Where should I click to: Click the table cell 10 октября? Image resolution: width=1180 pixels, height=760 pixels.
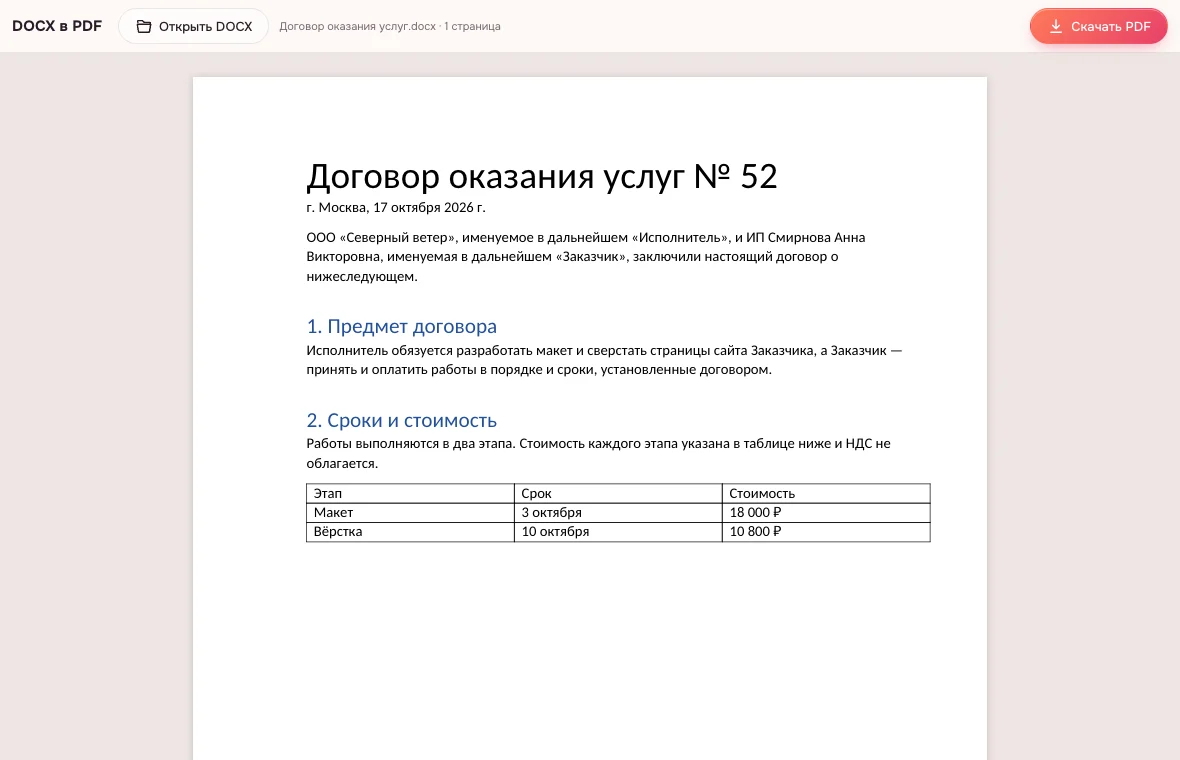618,531
